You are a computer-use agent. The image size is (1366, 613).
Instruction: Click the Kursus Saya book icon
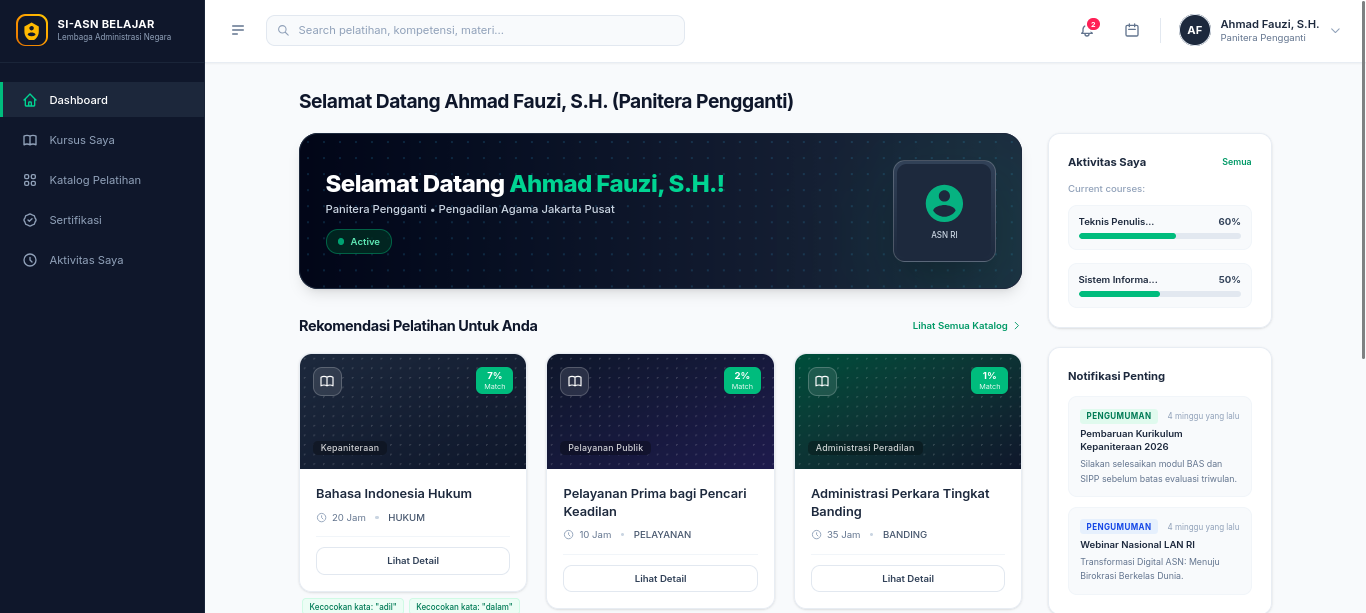30,140
